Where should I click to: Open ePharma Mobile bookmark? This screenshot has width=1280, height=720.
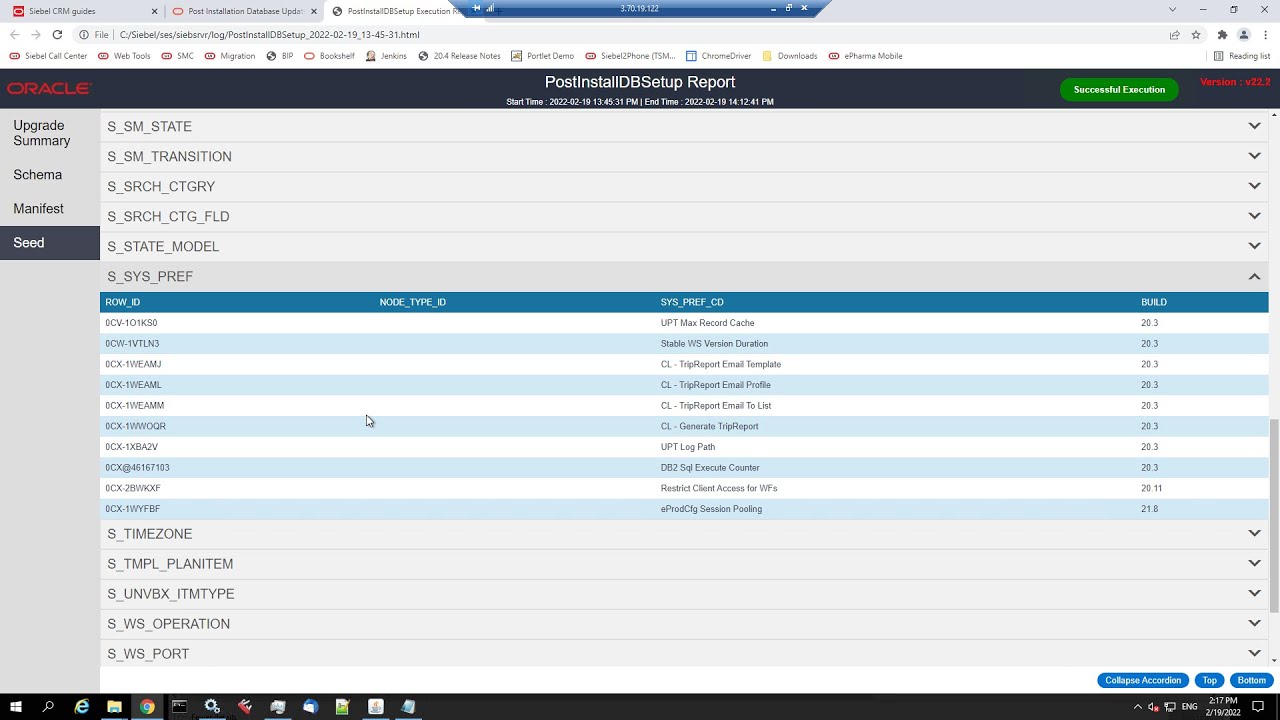pyautogui.click(x=865, y=56)
